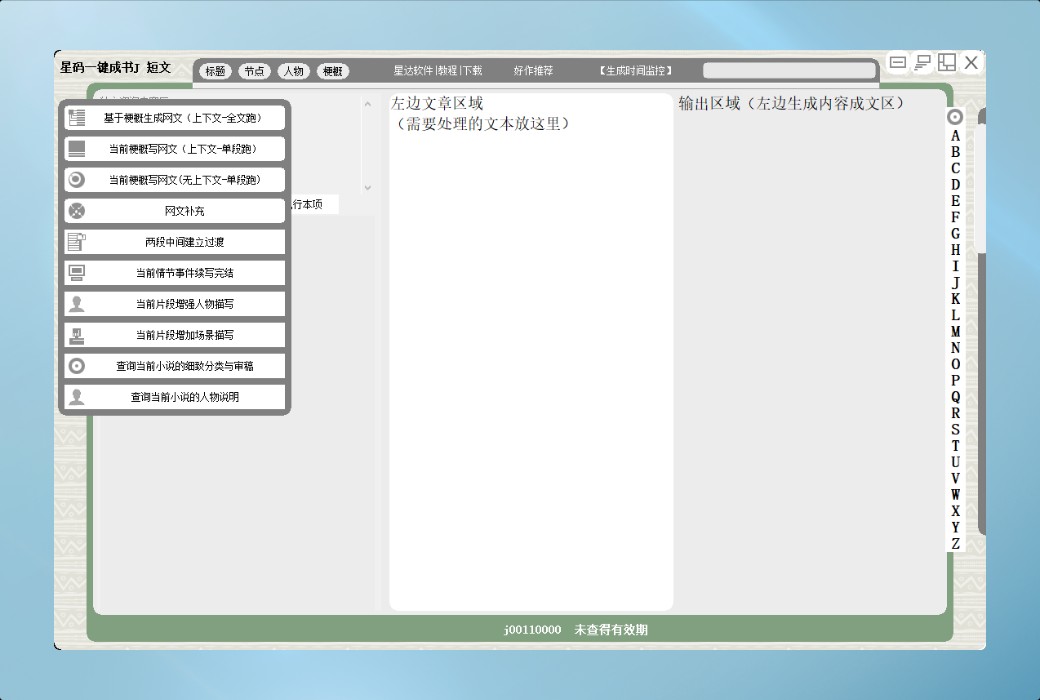Jump to letter M in alphabet index
The height and width of the screenshot is (700, 1040).
click(955, 332)
